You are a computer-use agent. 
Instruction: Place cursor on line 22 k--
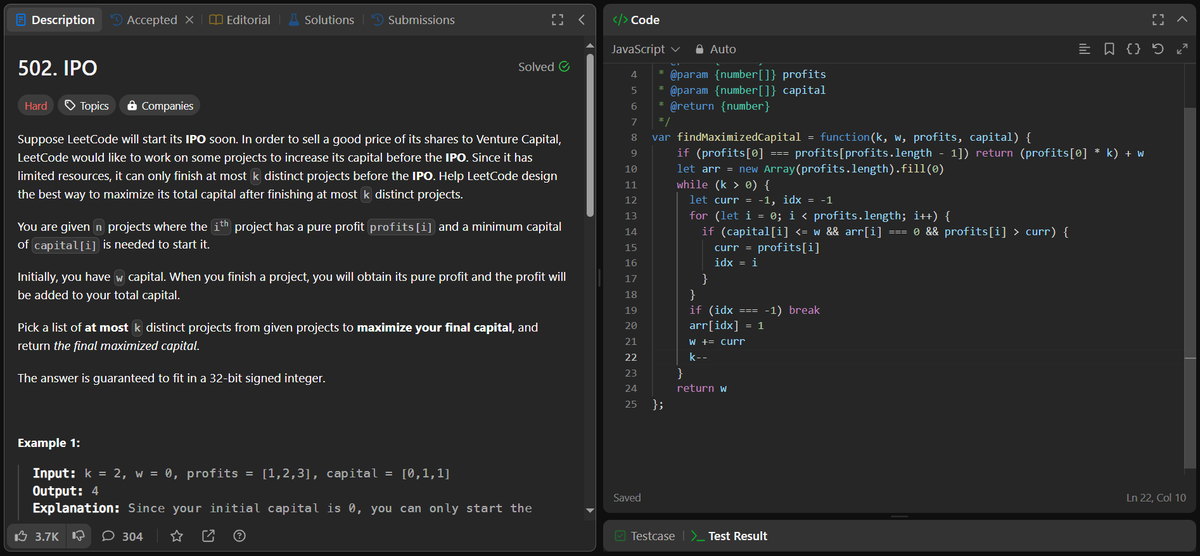tap(696, 357)
